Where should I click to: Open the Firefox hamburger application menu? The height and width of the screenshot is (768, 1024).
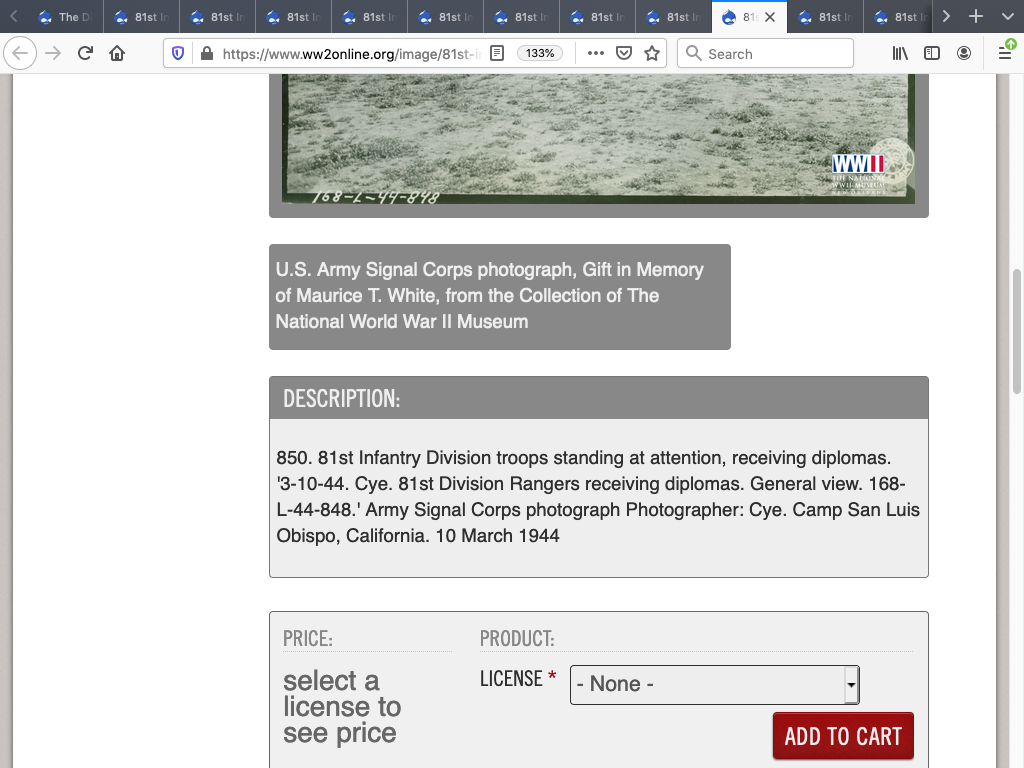click(x=1004, y=54)
